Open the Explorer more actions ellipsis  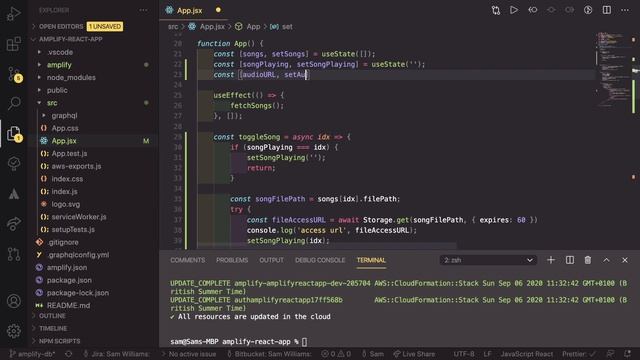[x=143, y=10]
